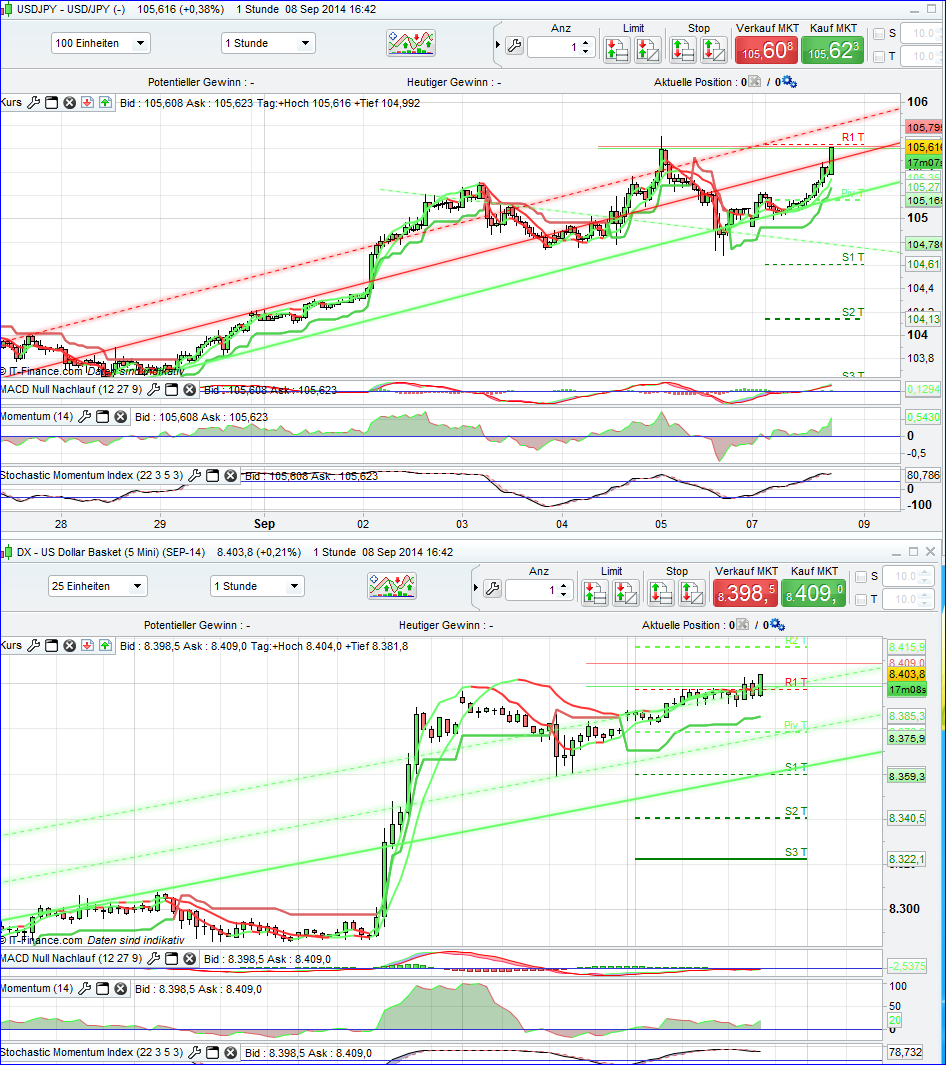Click the detach window icon on the Kurs bar
The width and height of the screenshot is (946, 1065).
pyautogui.click(x=51, y=102)
